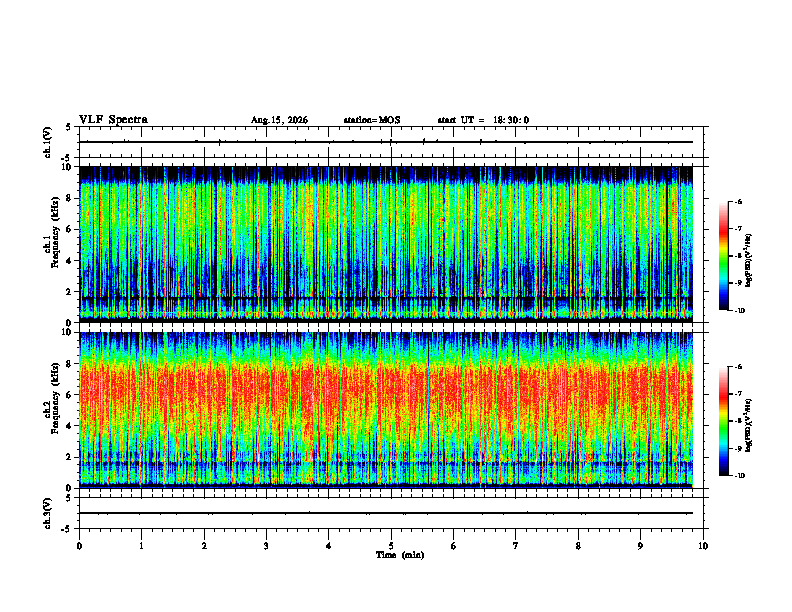The height and width of the screenshot is (612, 792).
Task: Click the ch.1 spectrogram plot
Action: tap(386, 244)
